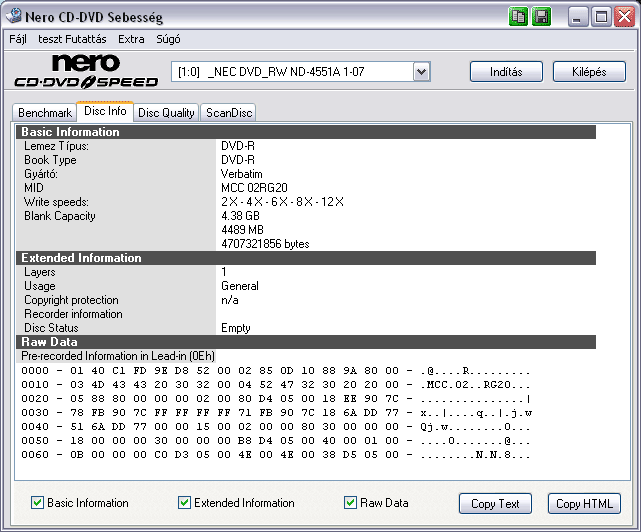Click the Basic Information section header
The image size is (641, 532).
click(x=306, y=132)
